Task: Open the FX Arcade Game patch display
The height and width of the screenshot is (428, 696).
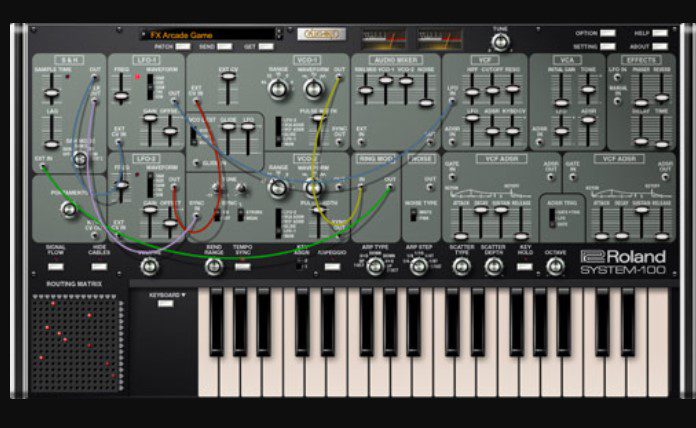Action: click(209, 35)
